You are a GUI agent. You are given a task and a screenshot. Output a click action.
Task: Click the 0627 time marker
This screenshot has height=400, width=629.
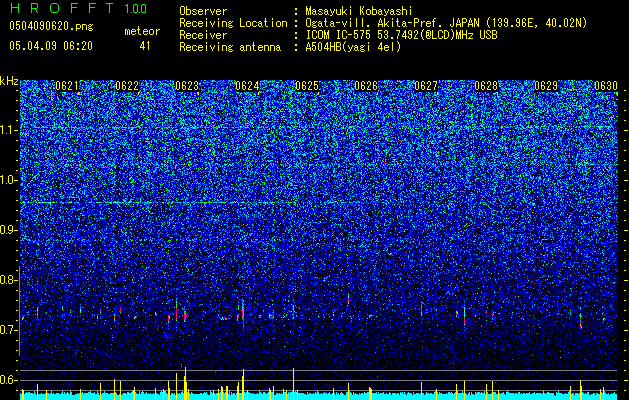426,86
